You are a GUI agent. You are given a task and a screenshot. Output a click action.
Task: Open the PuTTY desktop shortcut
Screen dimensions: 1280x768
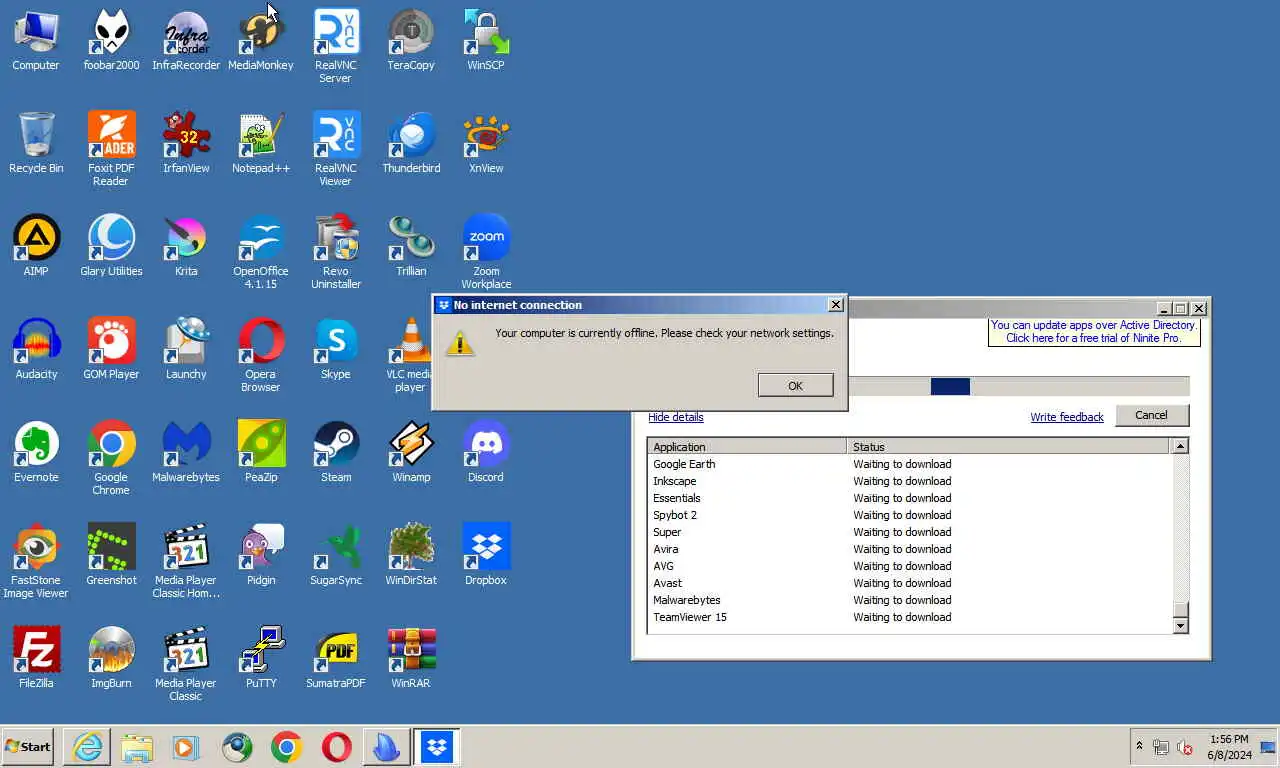[x=261, y=658]
